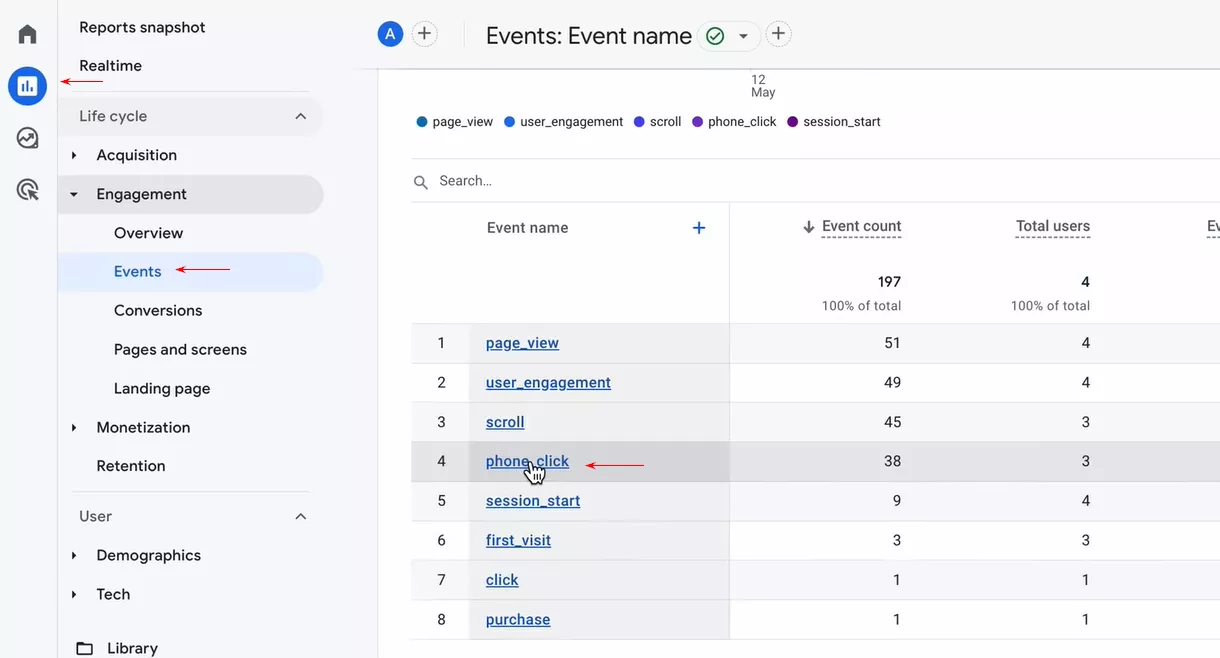1220x658 pixels.
Task: Open Library in the sidebar
Action: [x=132, y=648]
